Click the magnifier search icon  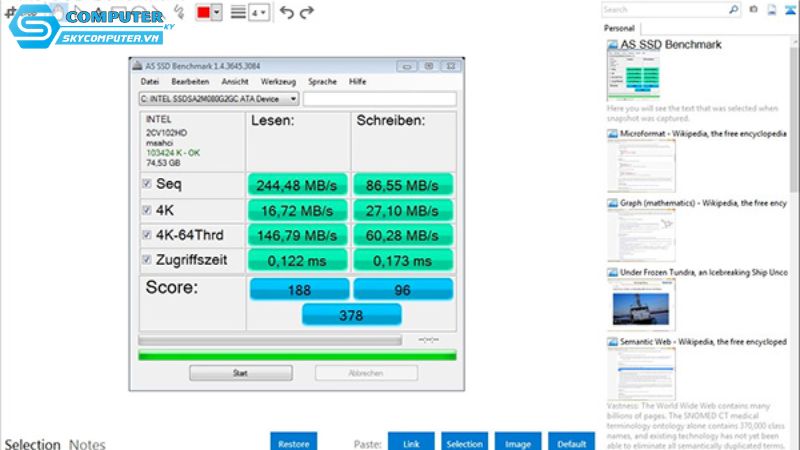coord(734,9)
